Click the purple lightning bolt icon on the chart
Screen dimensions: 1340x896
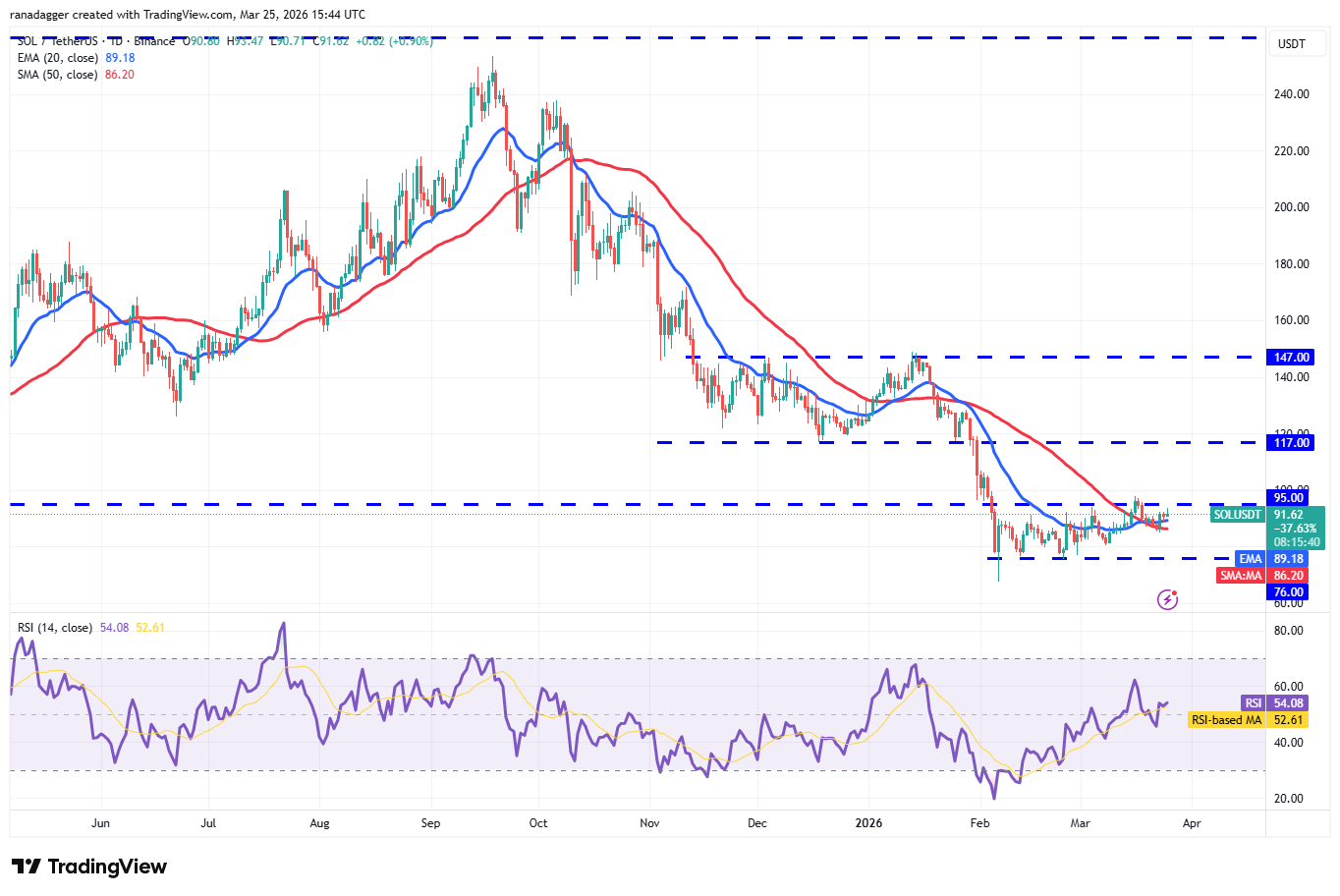click(1167, 598)
